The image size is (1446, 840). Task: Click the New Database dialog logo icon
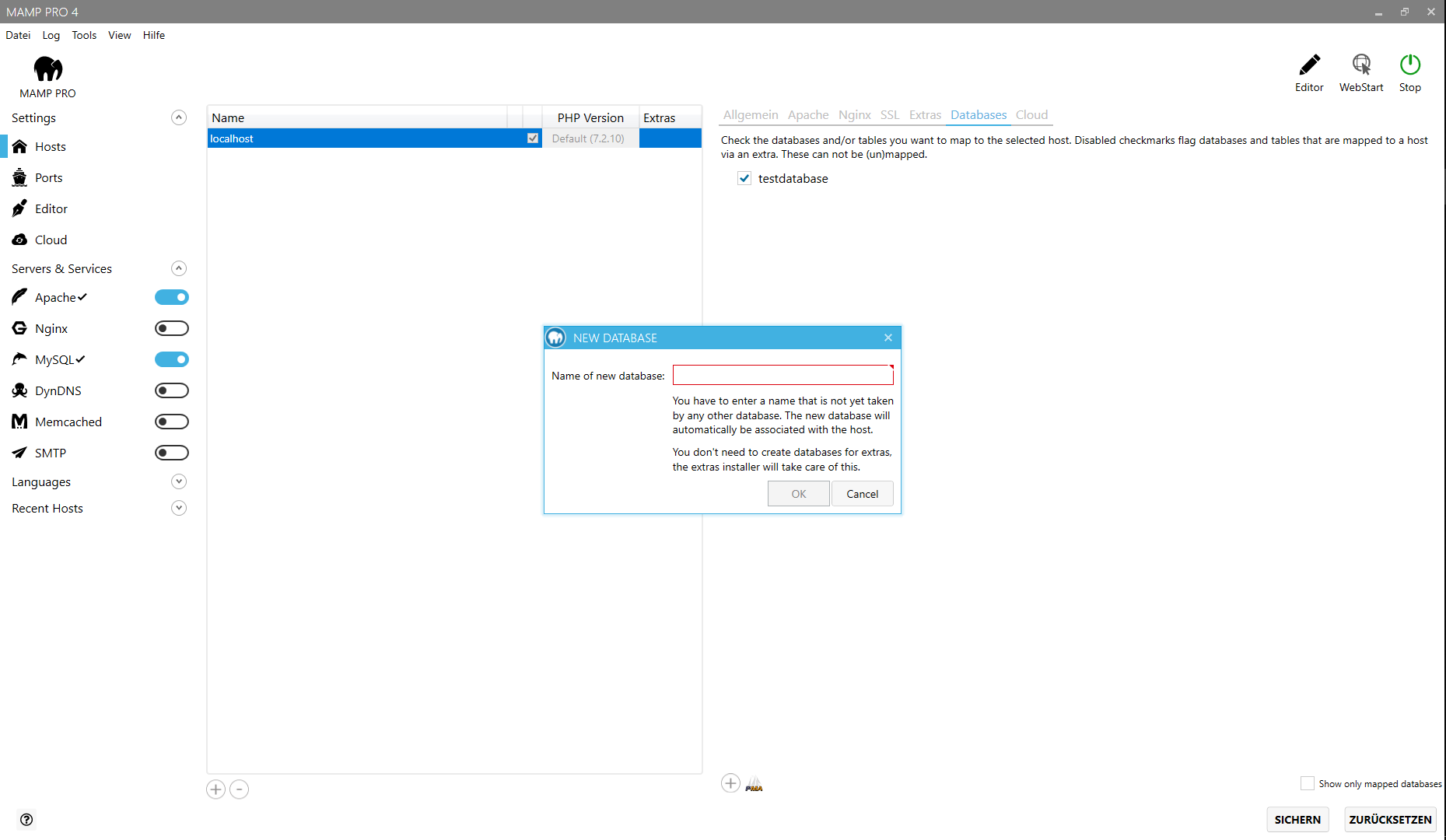coord(555,338)
